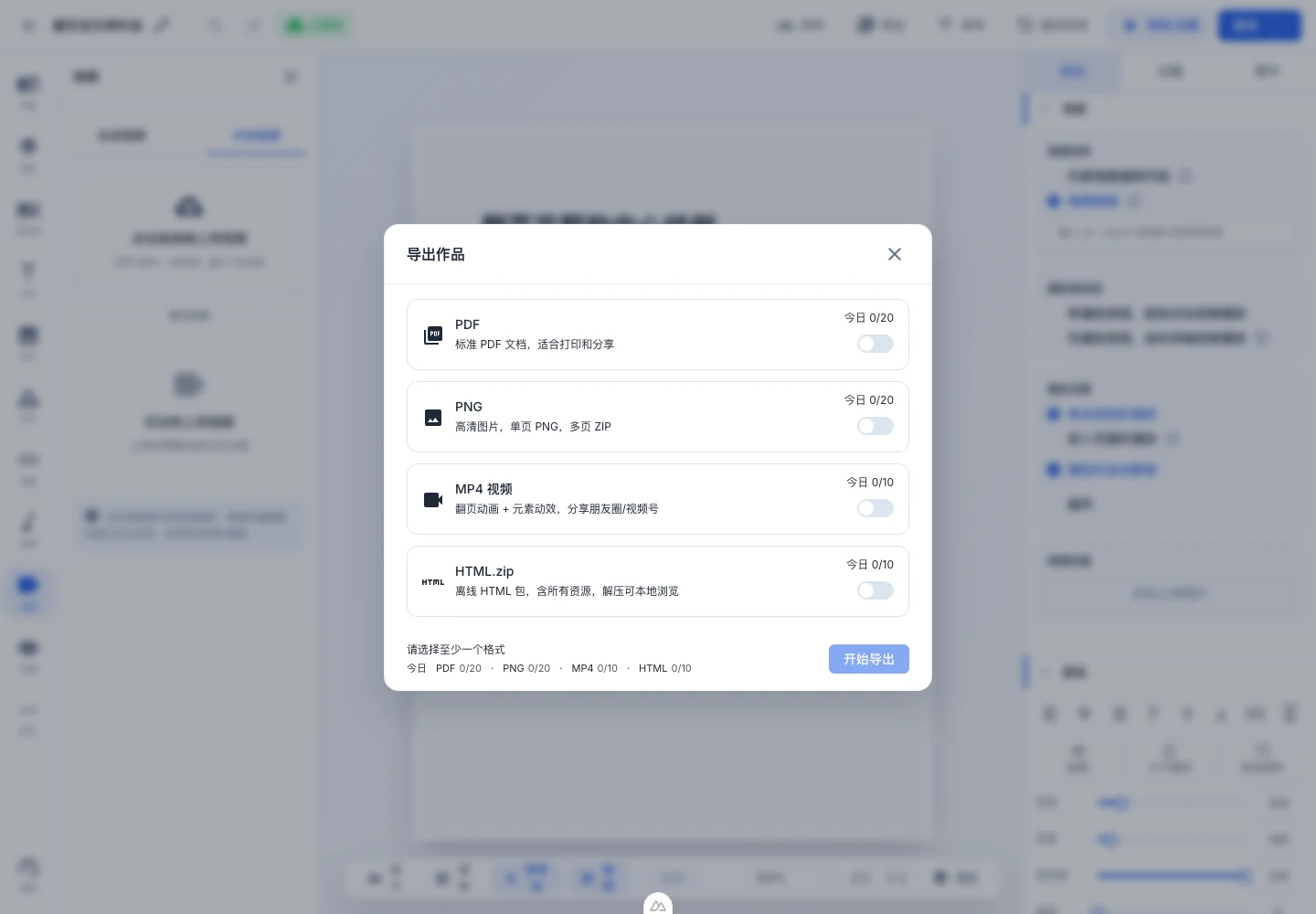Click PDF row quota 今日 0/20
This screenshot has width=1316, height=914.
coord(868,318)
